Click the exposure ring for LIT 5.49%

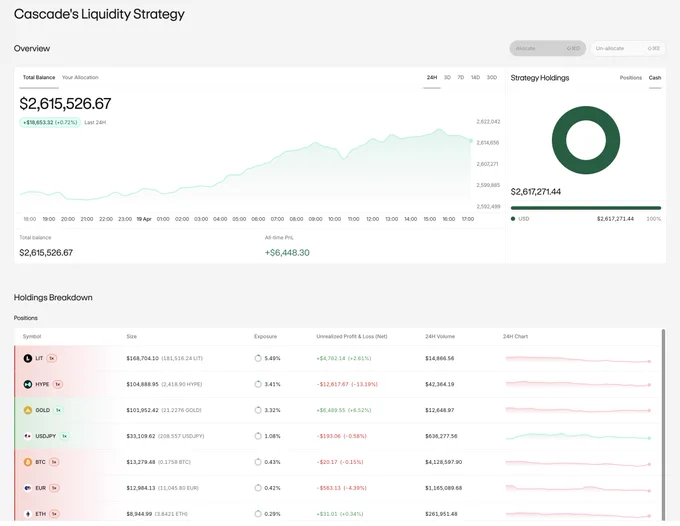(x=258, y=358)
